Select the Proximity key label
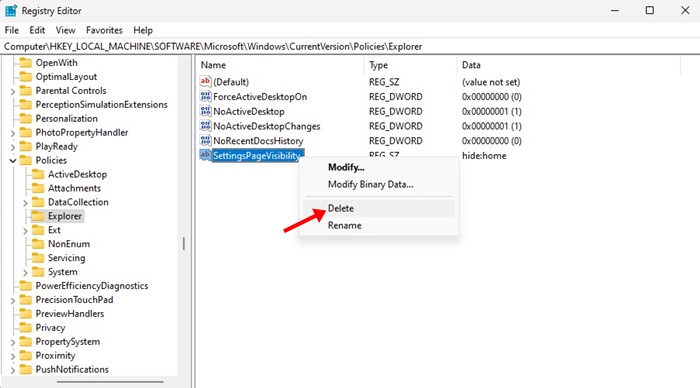700x388 pixels. click(x=55, y=355)
